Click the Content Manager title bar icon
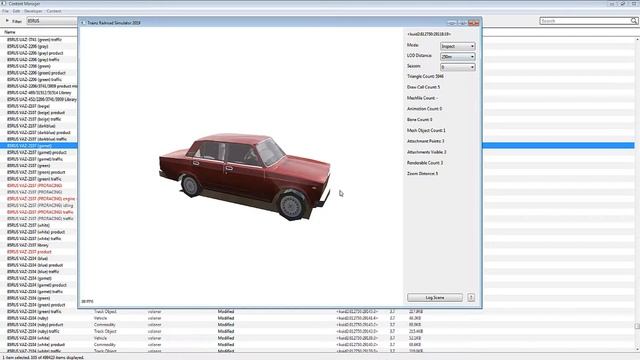This screenshot has height=360, width=640. tap(4, 3)
